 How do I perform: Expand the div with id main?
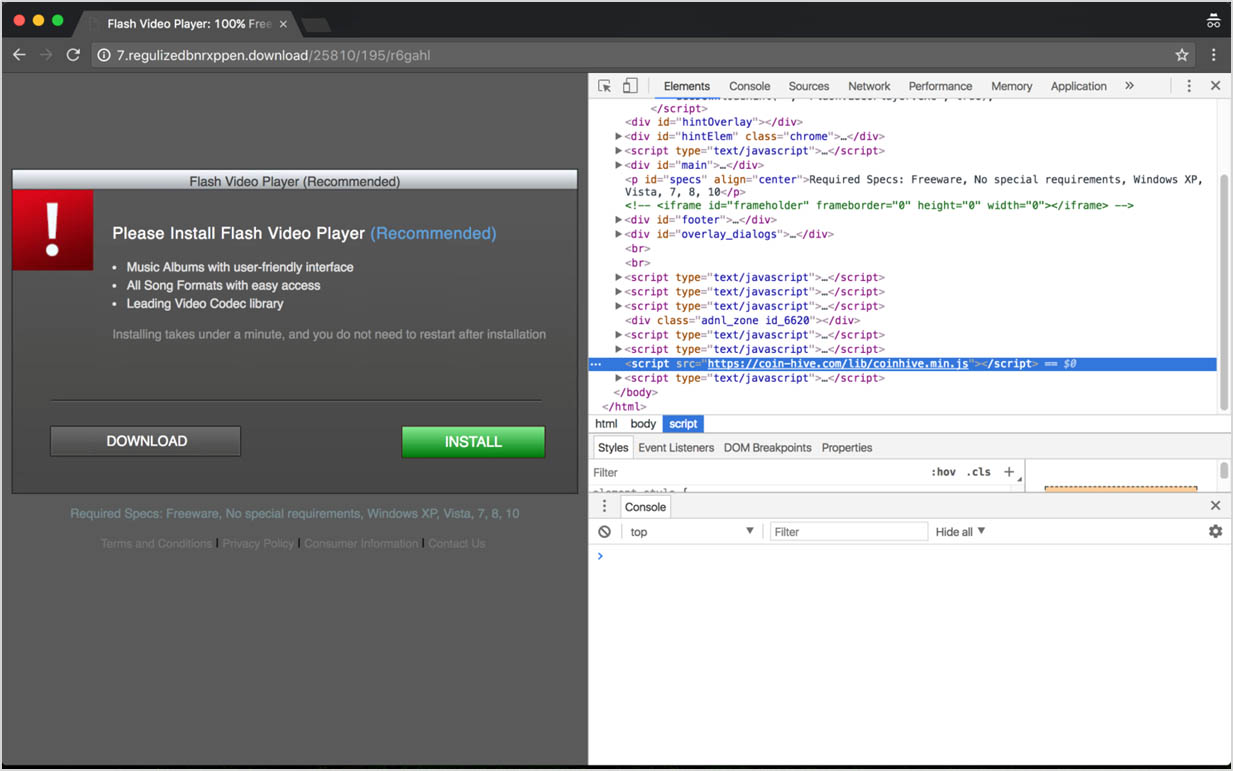click(619, 165)
